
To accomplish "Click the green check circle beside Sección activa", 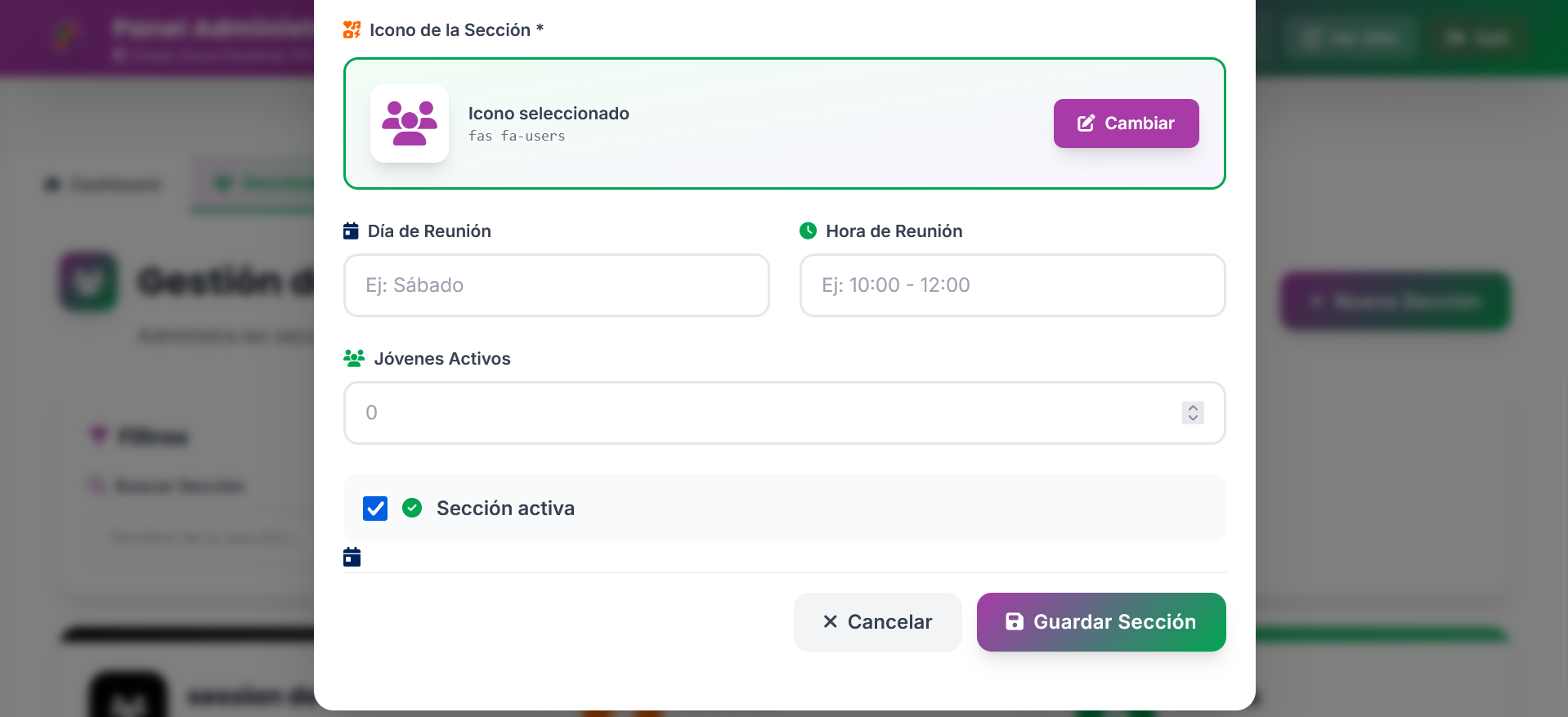I will pos(412,509).
